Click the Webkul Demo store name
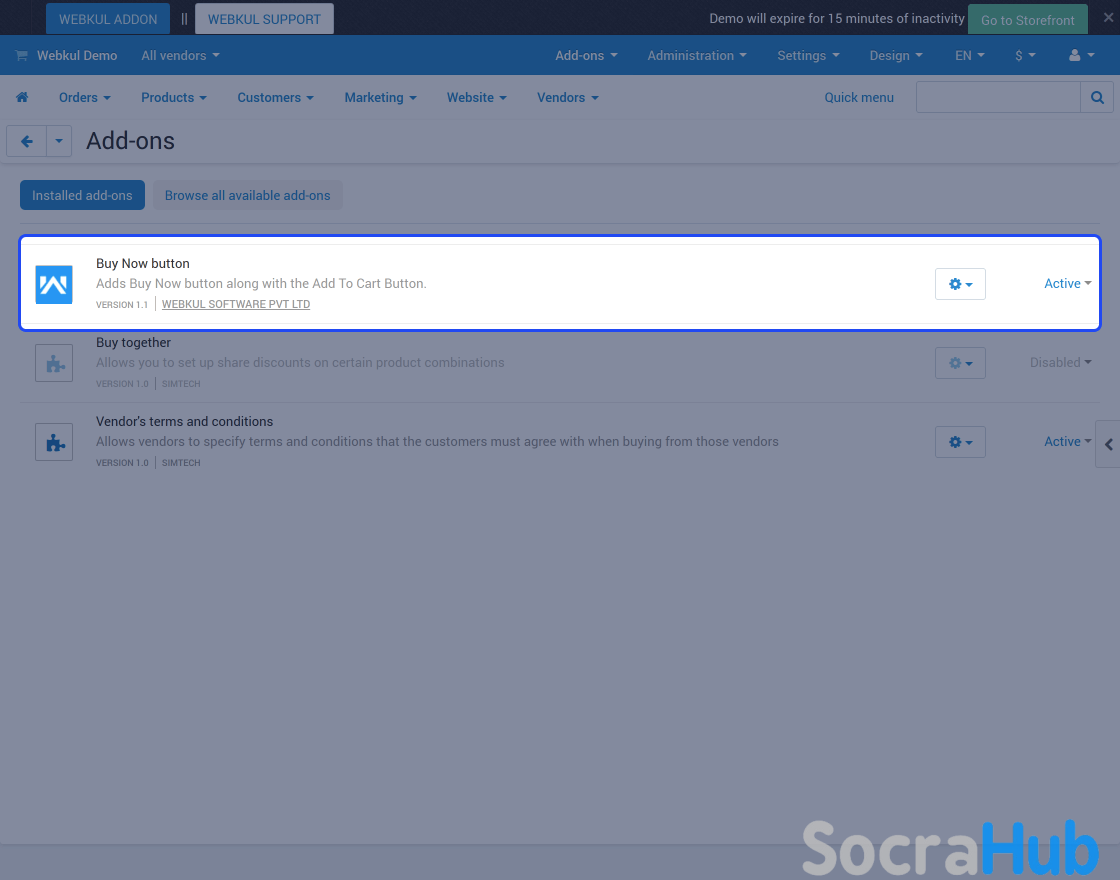 pos(77,55)
